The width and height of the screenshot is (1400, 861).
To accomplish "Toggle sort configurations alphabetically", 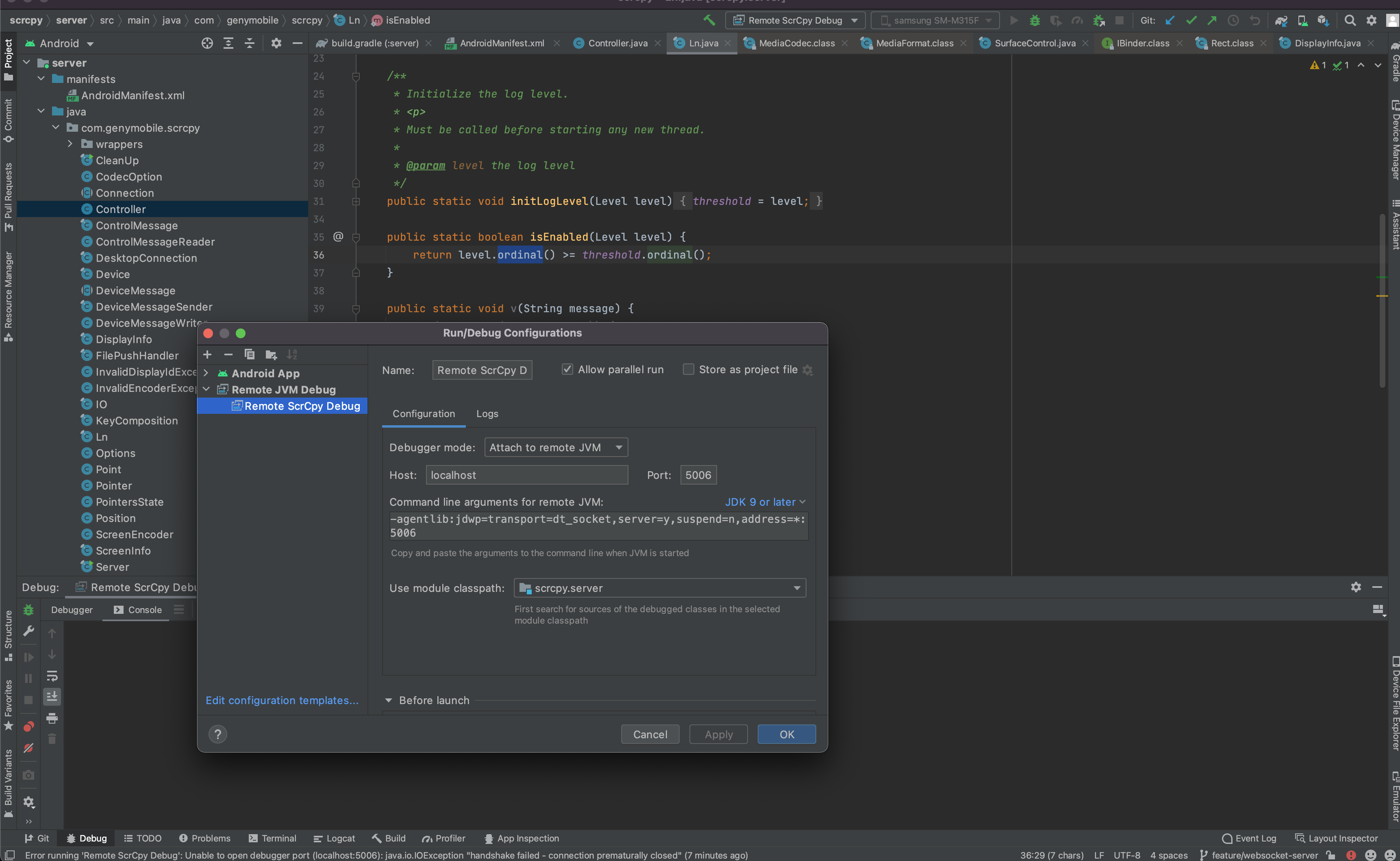I will coord(292,354).
